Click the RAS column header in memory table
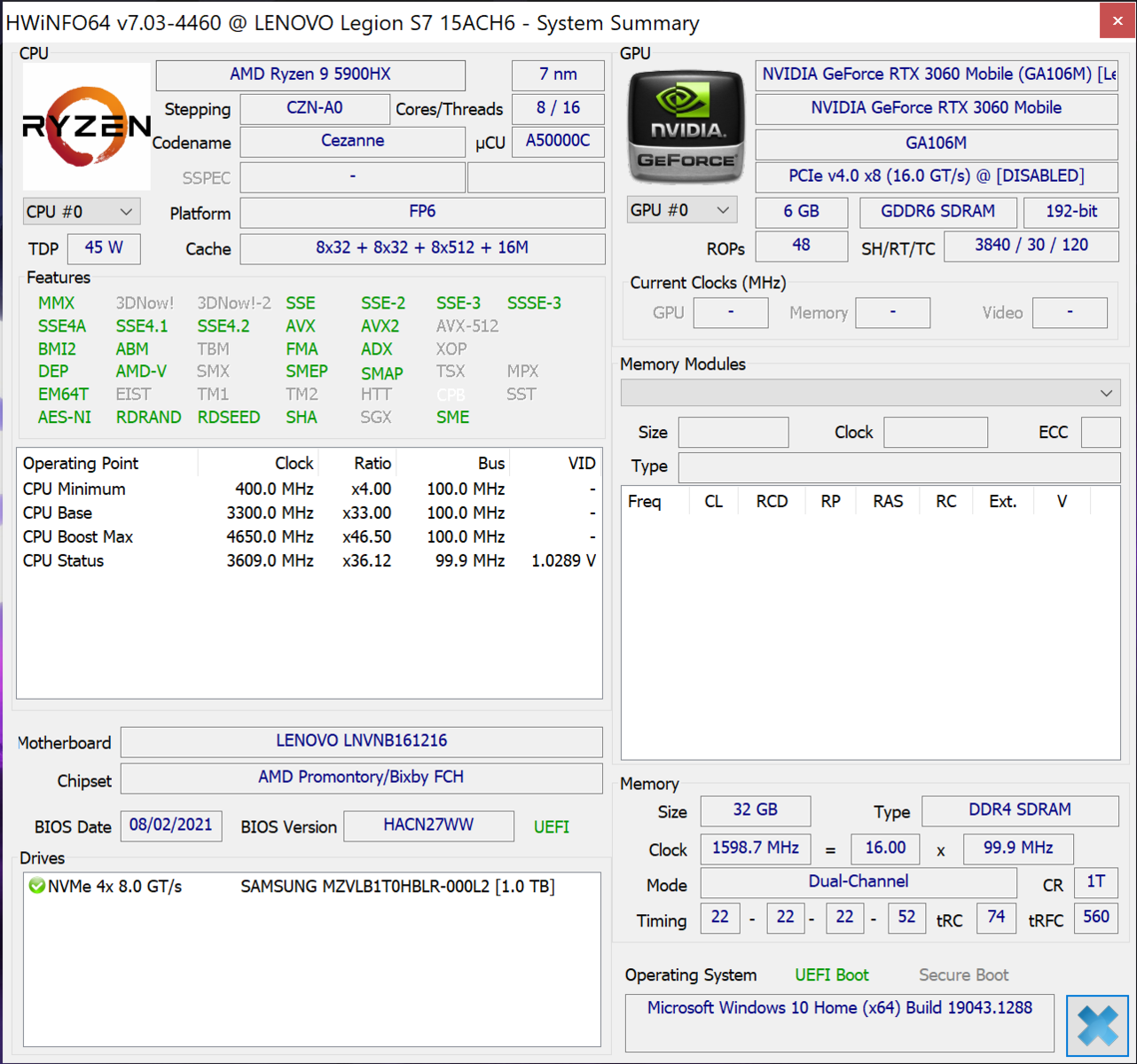Screen dimensions: 1137x1064 click(888, 501)
